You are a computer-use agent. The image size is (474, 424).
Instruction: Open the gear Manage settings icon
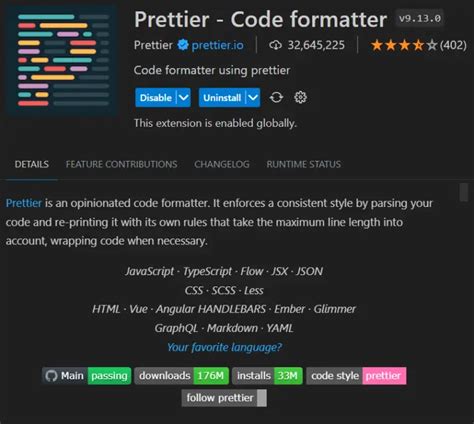(300, 98)
